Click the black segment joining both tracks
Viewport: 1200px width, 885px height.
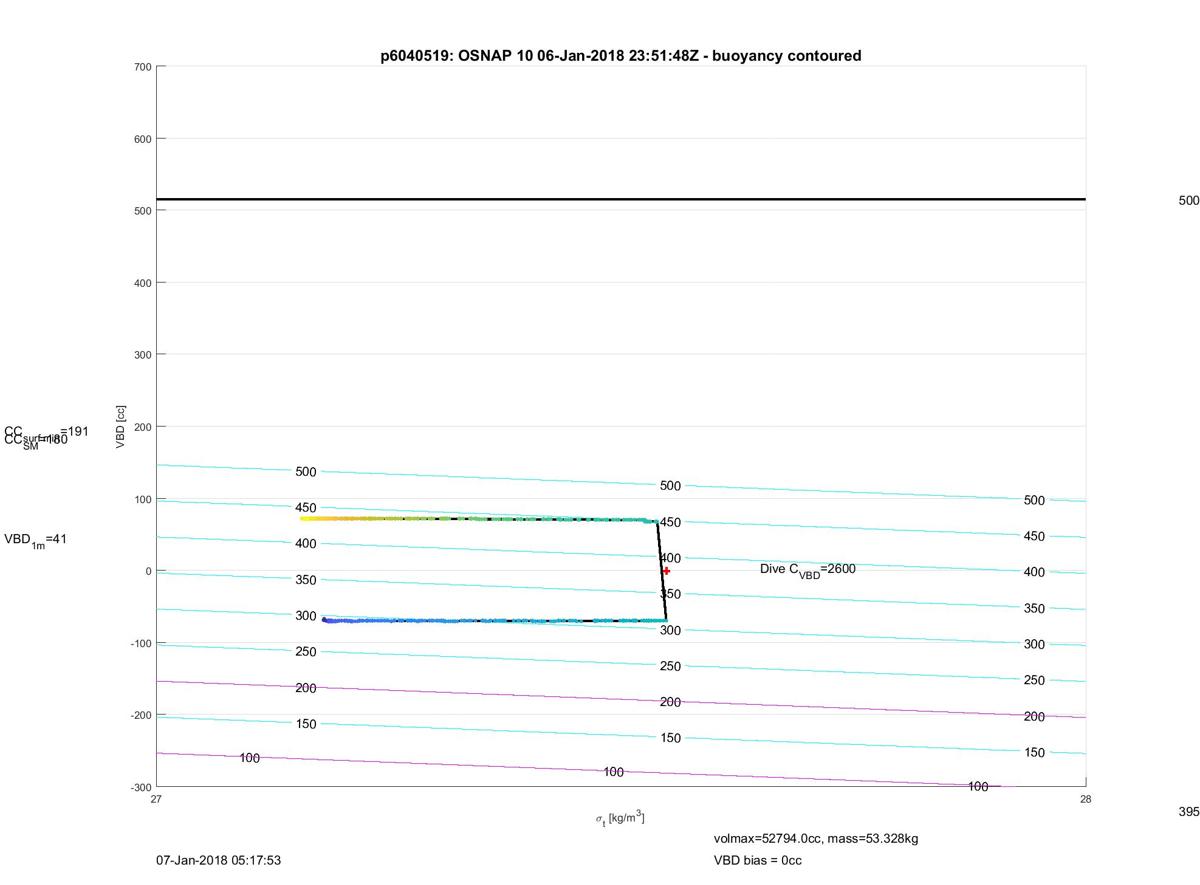tap(662, 571)
